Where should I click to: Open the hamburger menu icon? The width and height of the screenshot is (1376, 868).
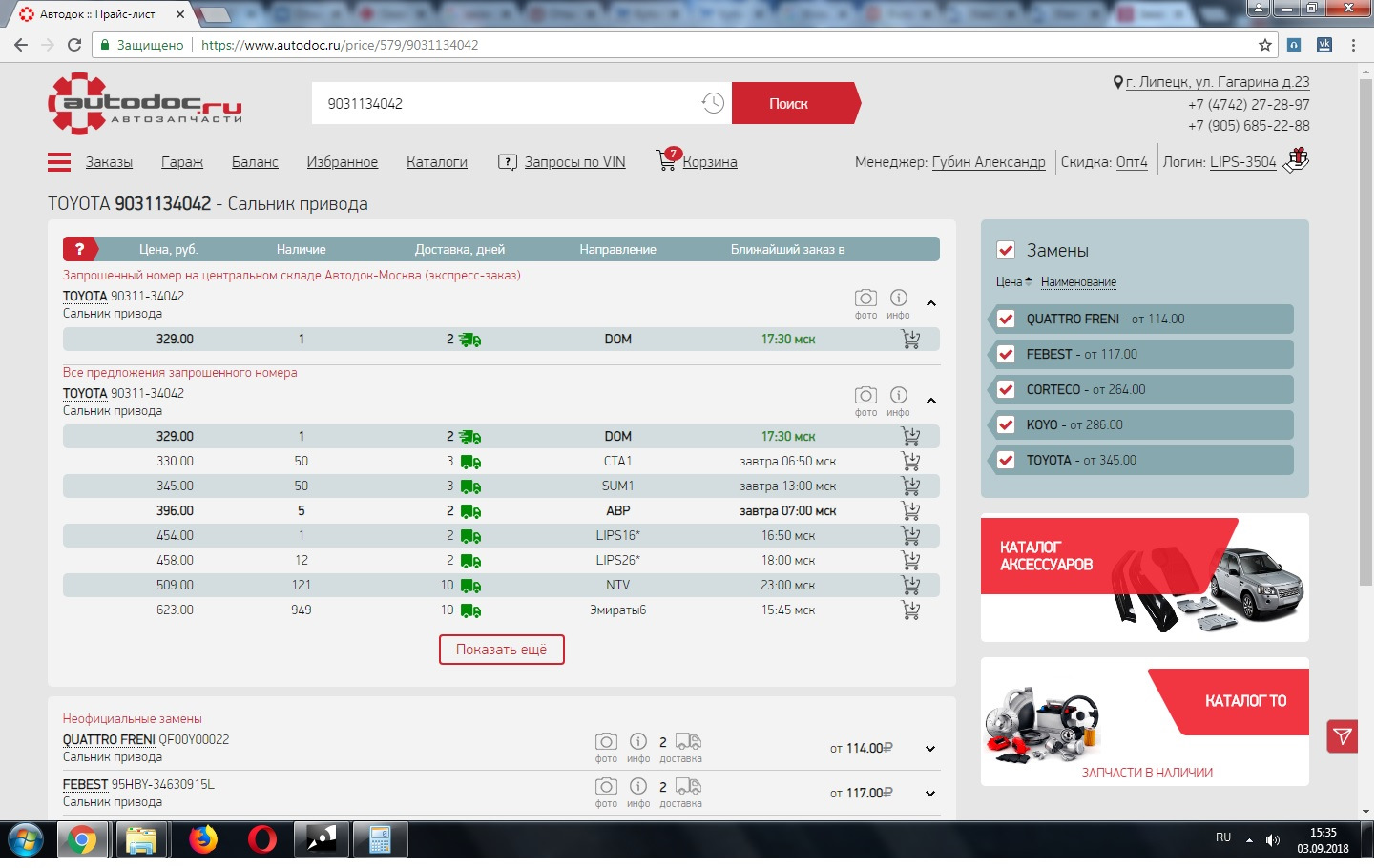[x=59, y=162]
